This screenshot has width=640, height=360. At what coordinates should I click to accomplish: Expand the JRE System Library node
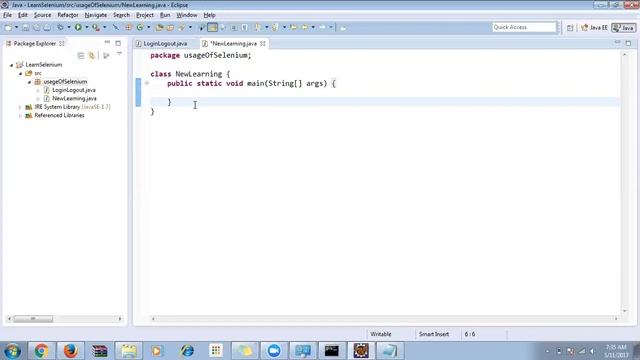tap(20, 107)
